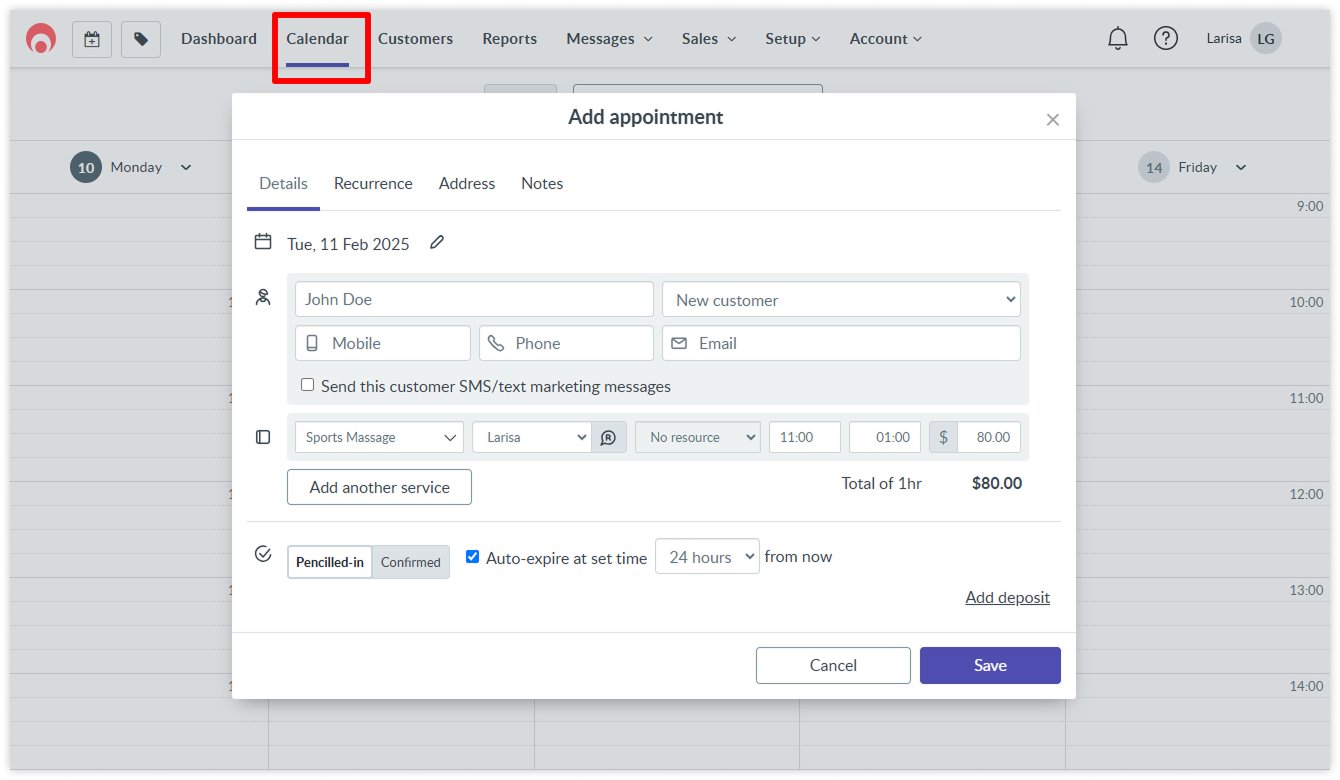Image resolution: width=1340 pixels, height=780 pixels.
Task: Click the Add deposit link
Action: coord(1007,597)
